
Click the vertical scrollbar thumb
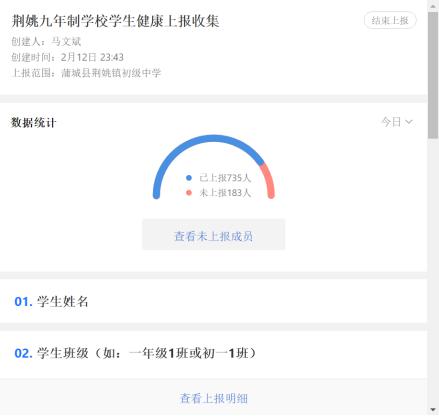pyautogui.click(x=433, y=75)
